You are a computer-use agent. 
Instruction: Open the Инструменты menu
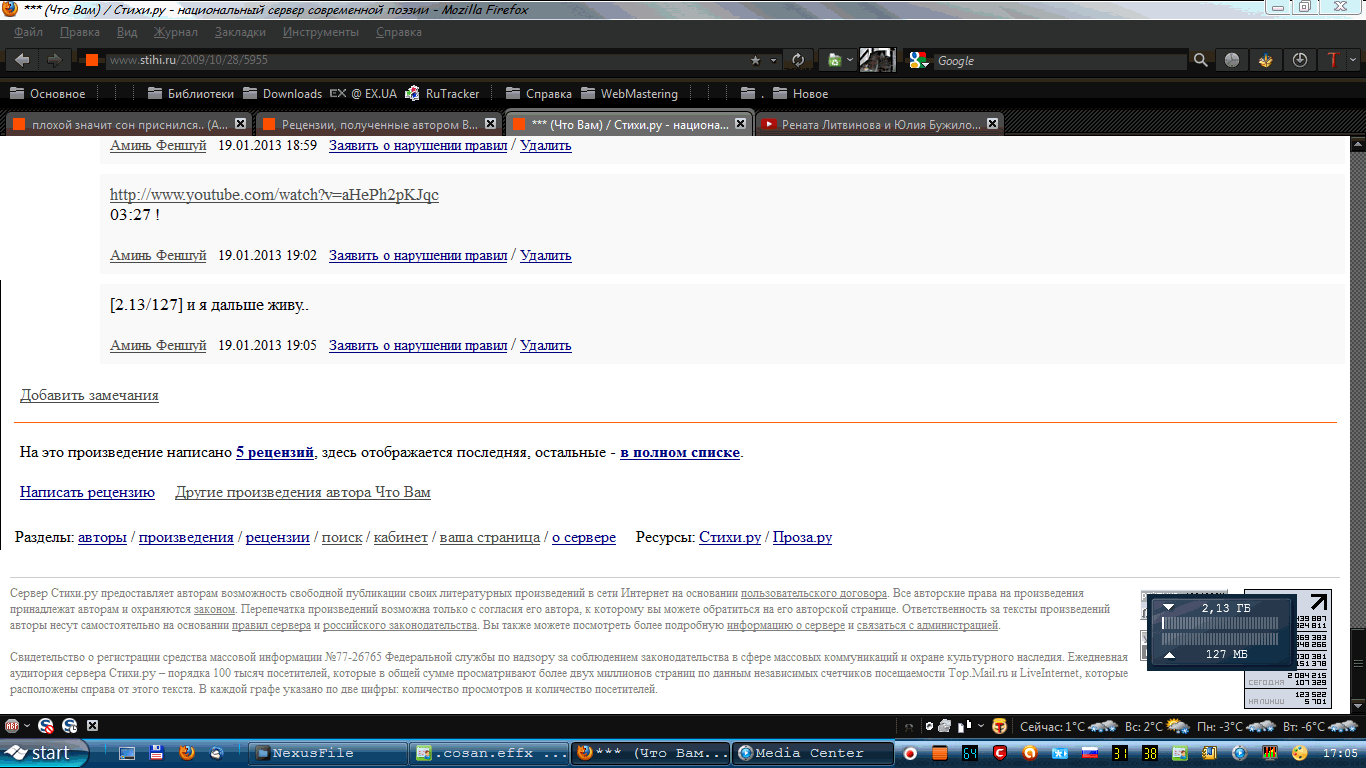pos(320,32)
